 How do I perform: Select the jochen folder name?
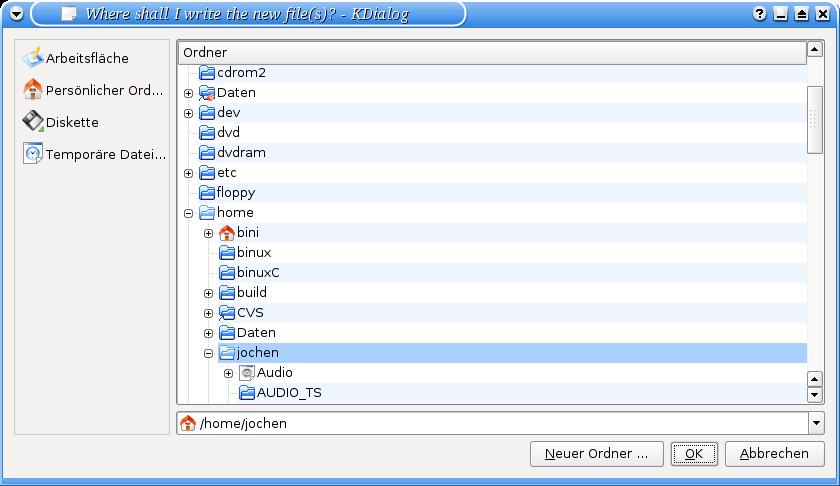click(258, 353)
